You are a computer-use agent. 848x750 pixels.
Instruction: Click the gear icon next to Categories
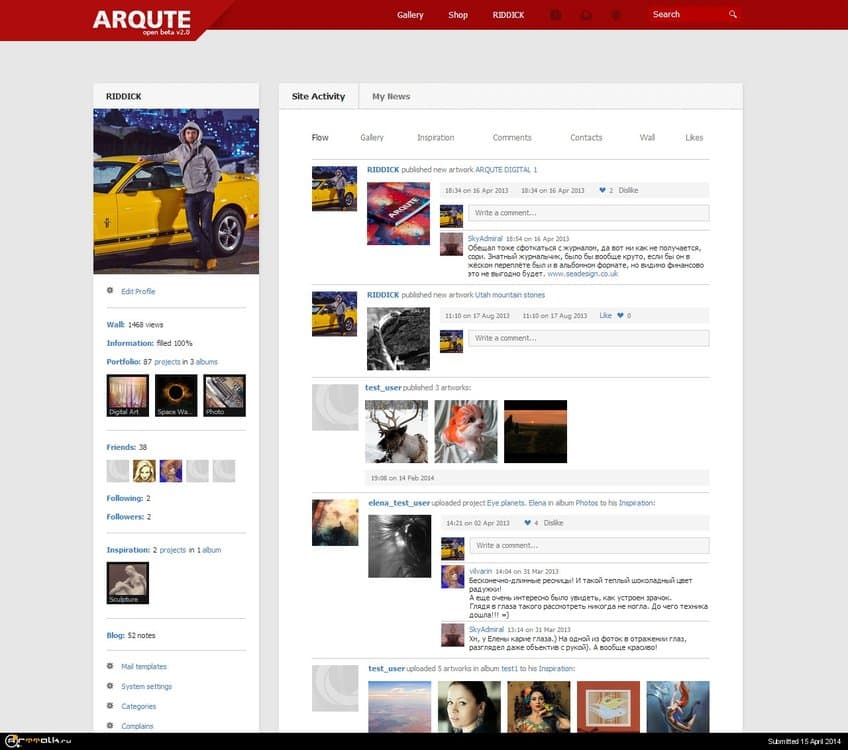[x=110, y=706]
